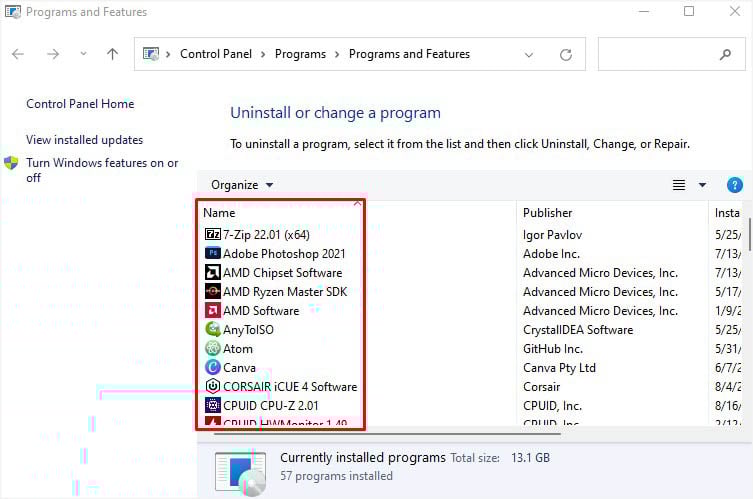
Task: Open the recent locations dropdown arrow
Action: 83,54
